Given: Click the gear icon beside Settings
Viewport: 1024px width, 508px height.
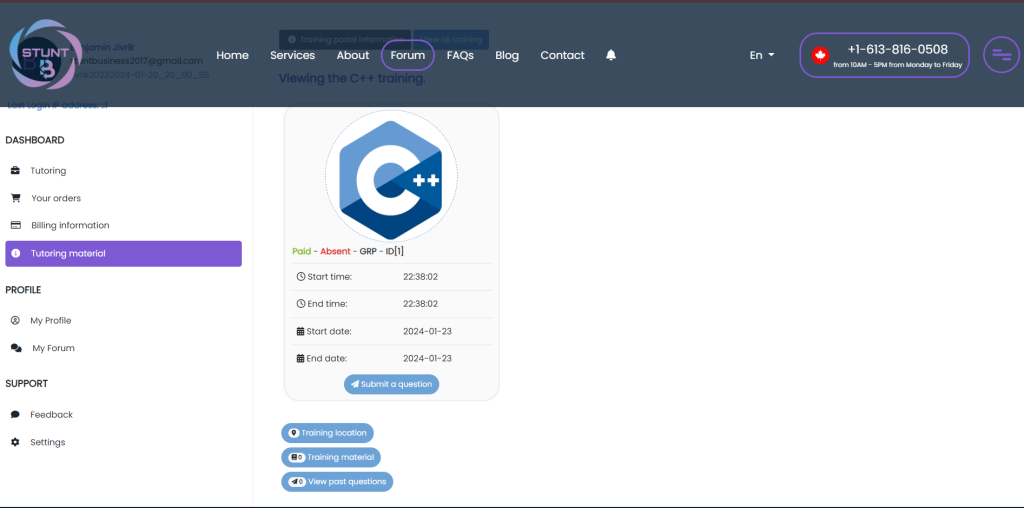Looking at the screenshot, I should 16,442.
